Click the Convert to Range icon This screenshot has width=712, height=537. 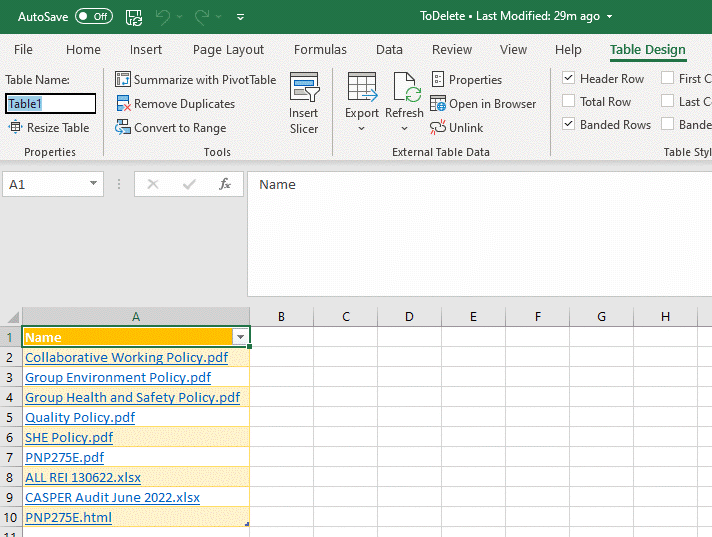123,128
